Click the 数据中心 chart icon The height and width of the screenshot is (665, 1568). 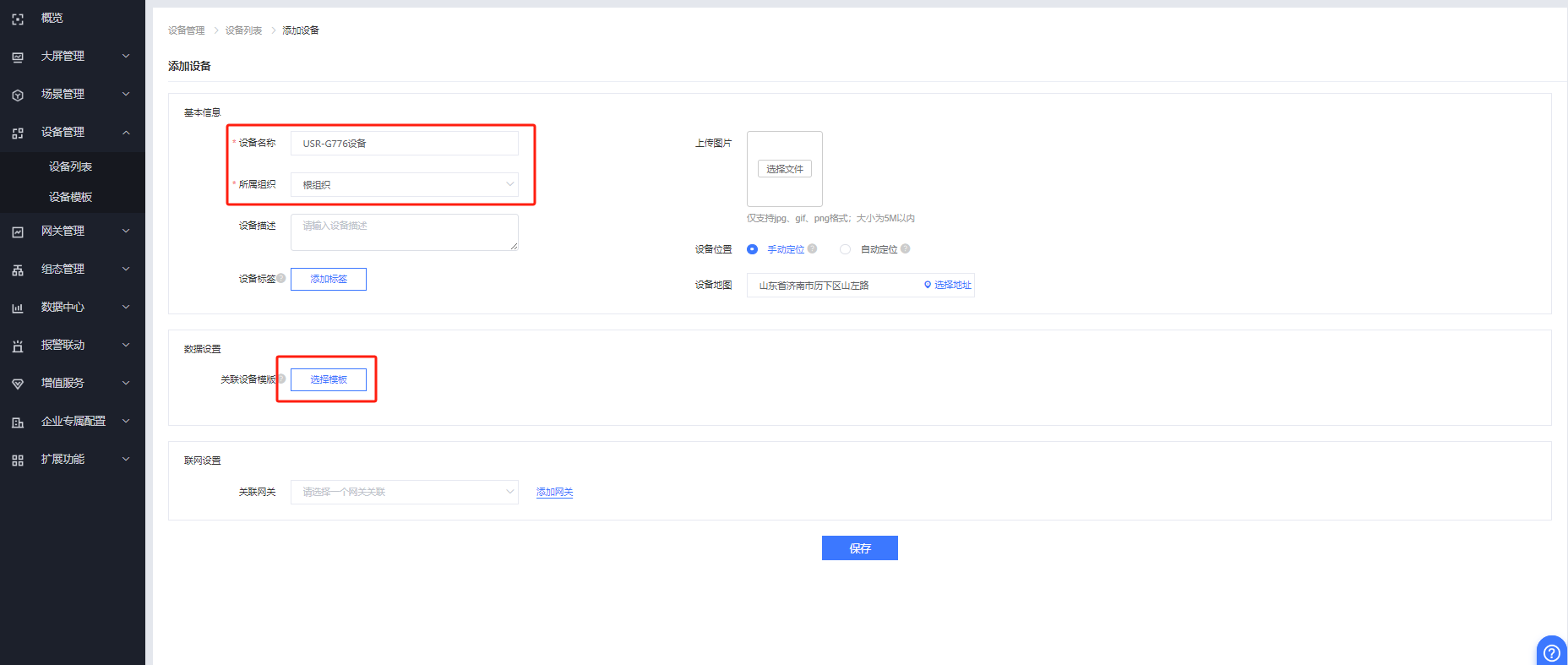(18, 308)
